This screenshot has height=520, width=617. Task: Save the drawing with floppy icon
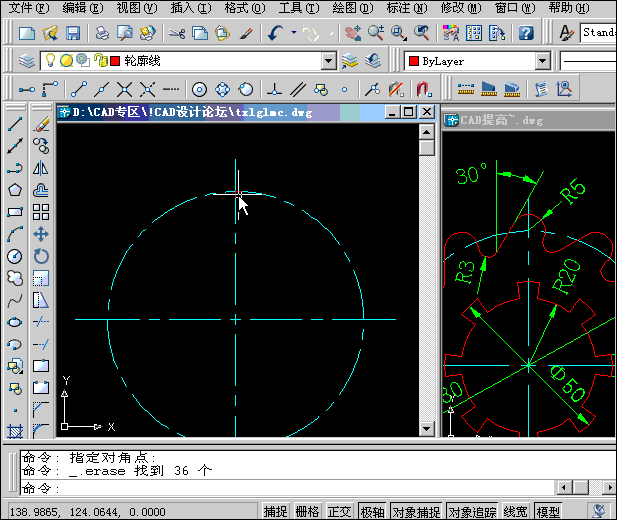point(73,33)
